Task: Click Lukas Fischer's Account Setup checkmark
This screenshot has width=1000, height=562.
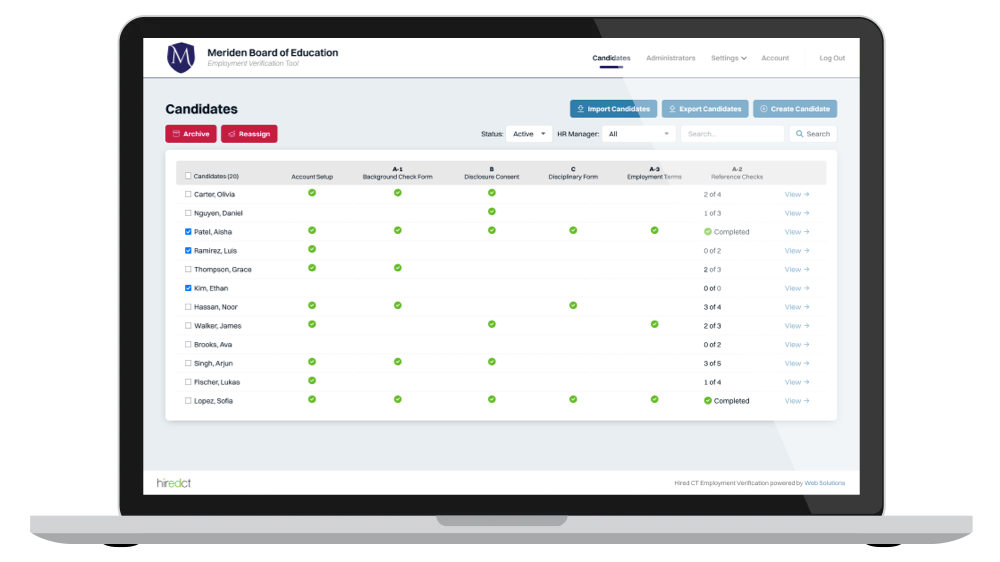Action: pyautogui.click(x=312, y=381)
